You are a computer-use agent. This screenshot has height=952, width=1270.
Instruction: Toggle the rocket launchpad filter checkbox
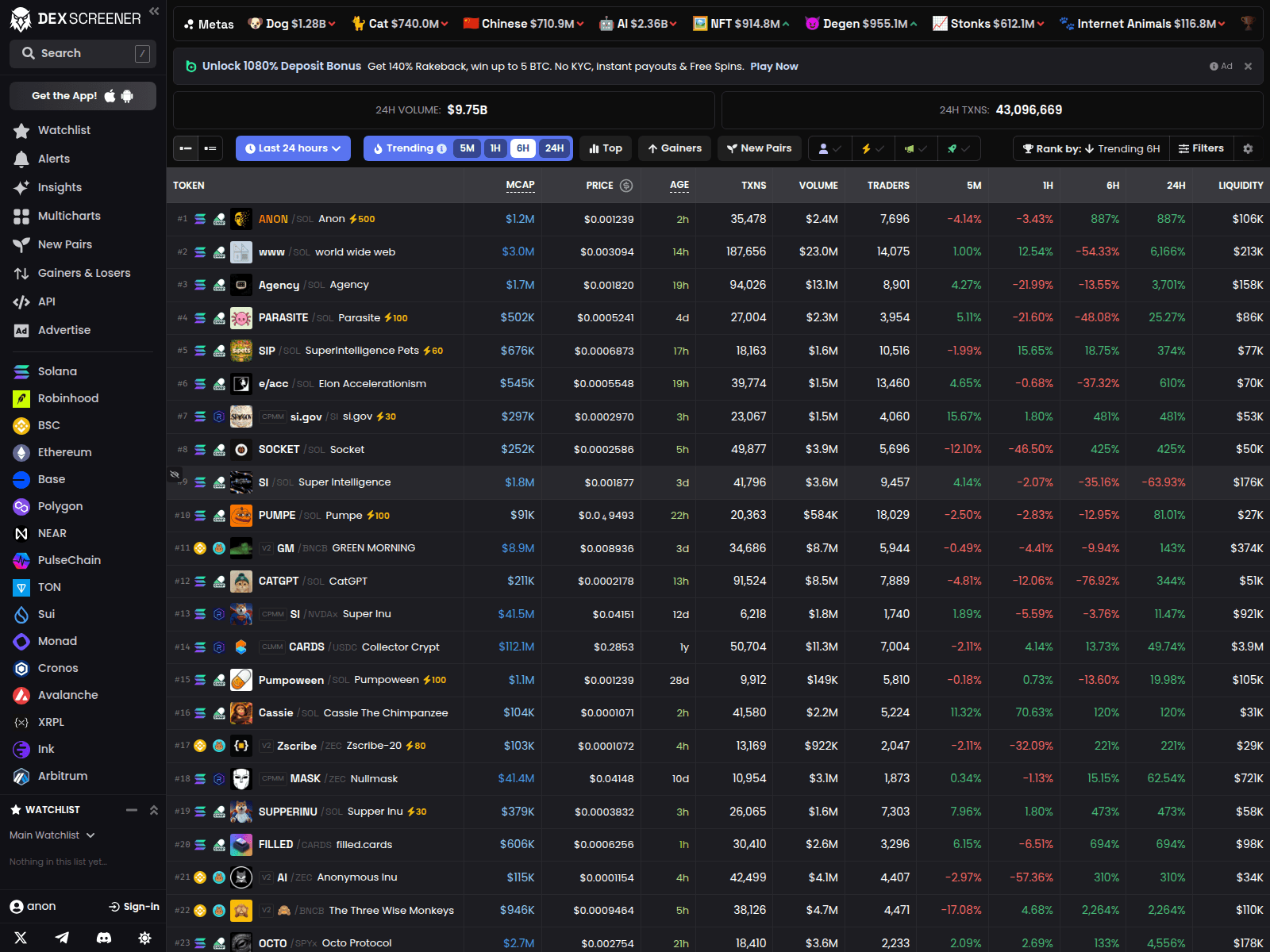958,148
